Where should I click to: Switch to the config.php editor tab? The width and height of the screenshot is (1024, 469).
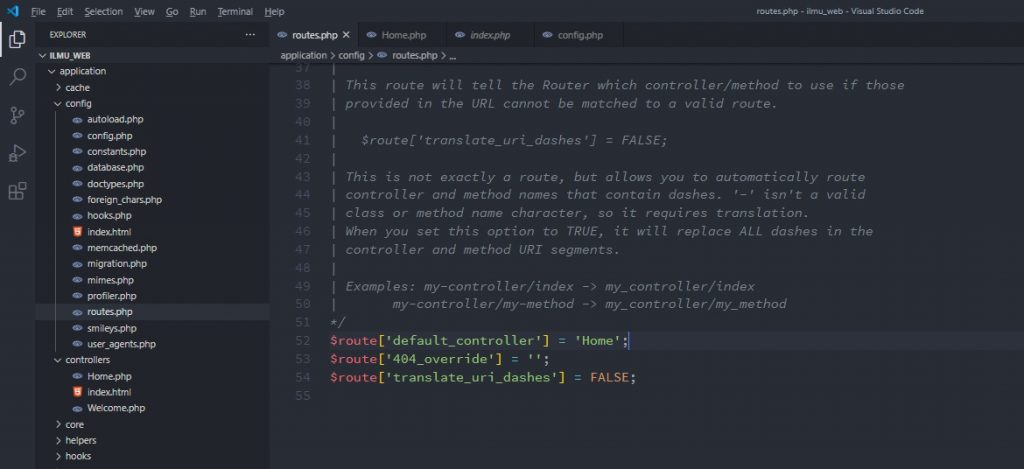579,35
